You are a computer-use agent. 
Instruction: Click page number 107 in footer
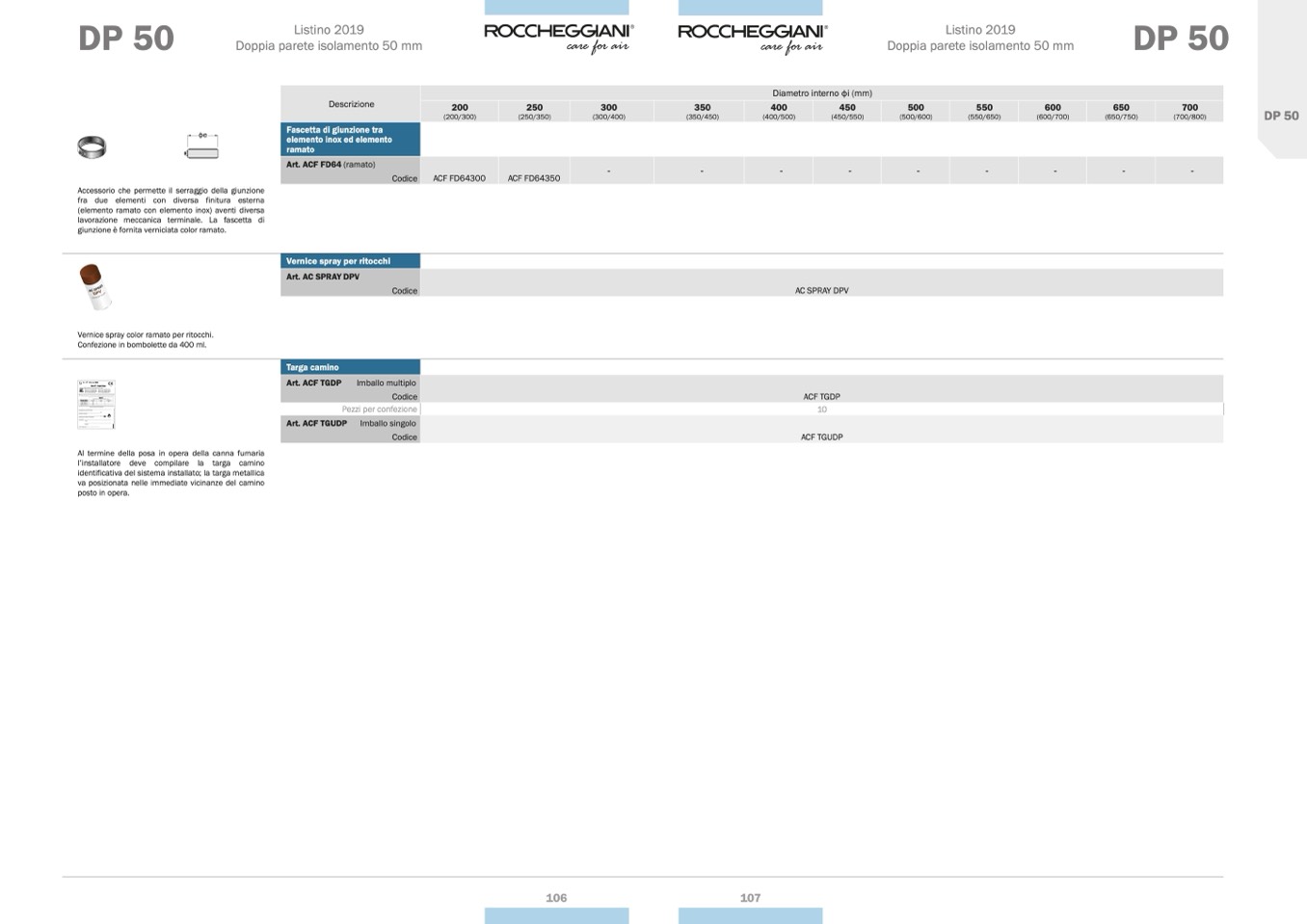coord(750,897)
